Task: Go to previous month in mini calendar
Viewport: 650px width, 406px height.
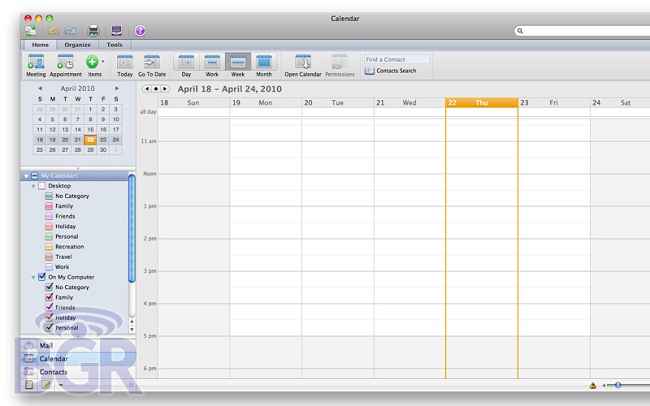Action: tap(40, 88)
